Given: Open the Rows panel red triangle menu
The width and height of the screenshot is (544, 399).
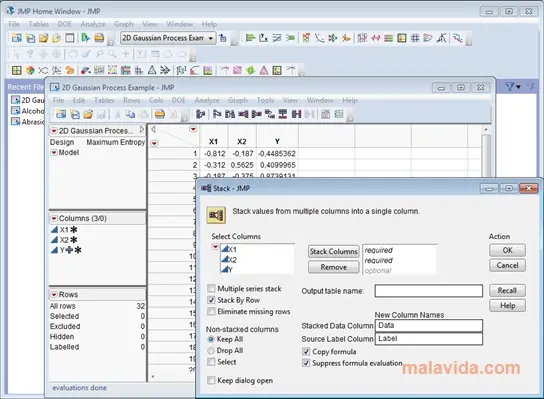Looking at the screenshot, I should [x=54, y=295].
